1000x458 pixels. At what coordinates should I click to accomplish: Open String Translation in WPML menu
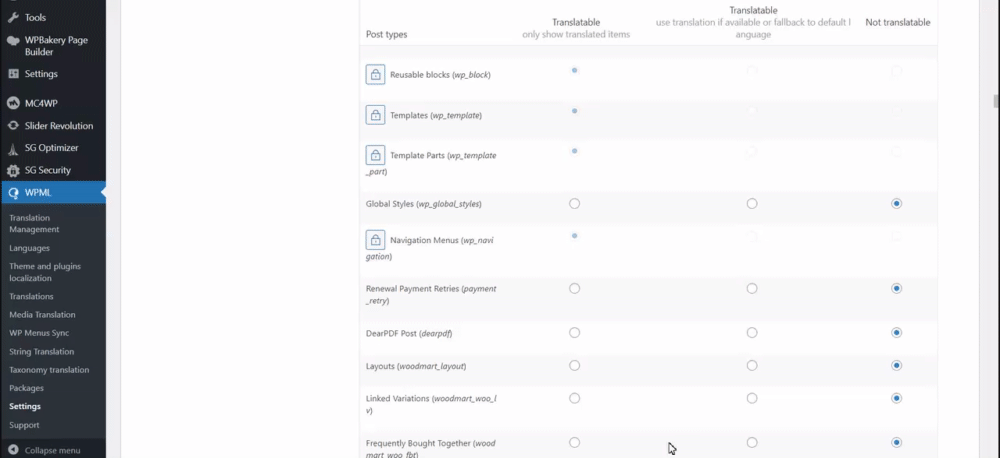41,351
